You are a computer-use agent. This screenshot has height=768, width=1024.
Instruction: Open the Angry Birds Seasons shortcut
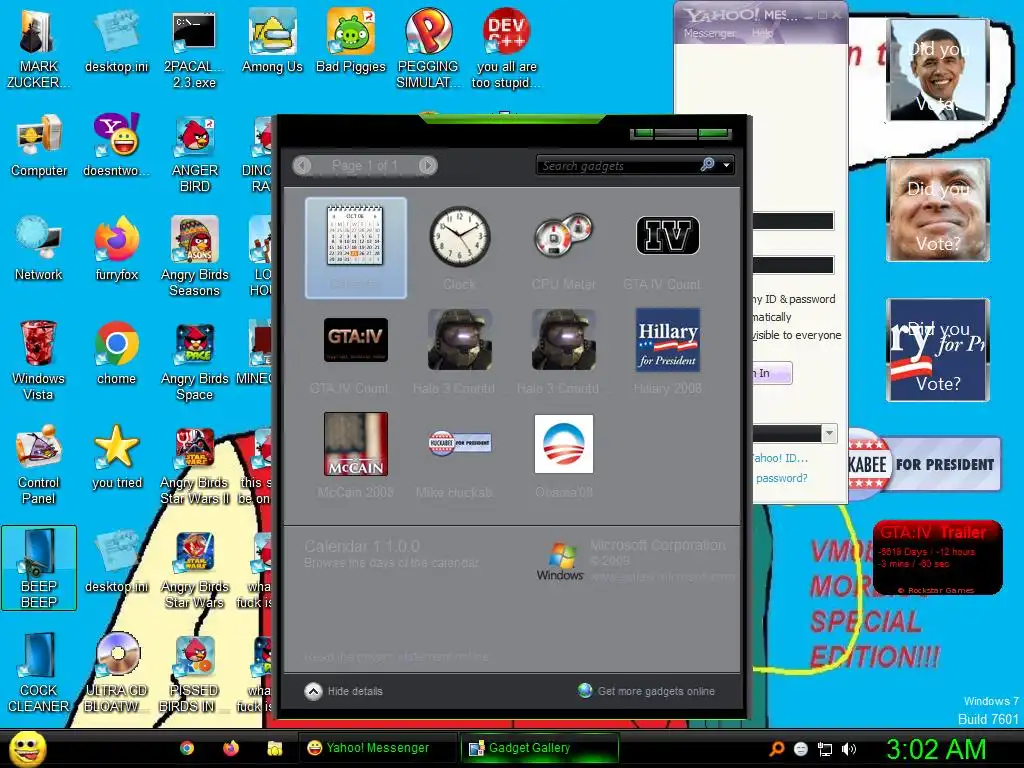(194, 257)
